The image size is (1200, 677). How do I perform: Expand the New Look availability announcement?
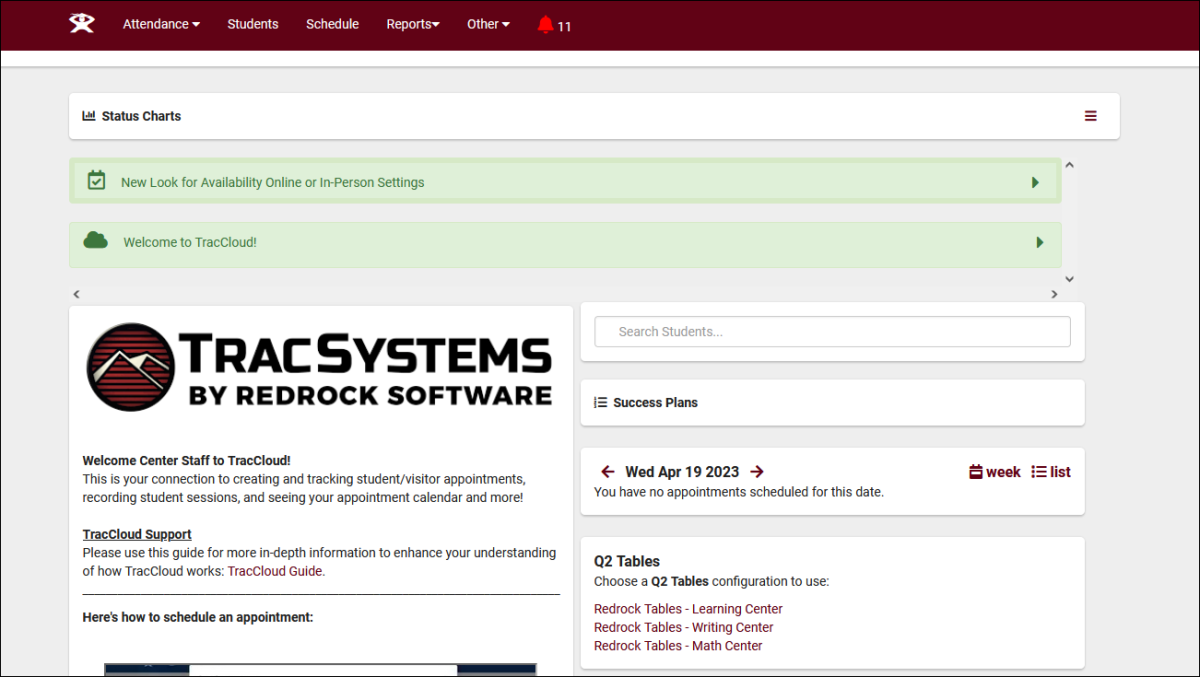[1035, 181]
